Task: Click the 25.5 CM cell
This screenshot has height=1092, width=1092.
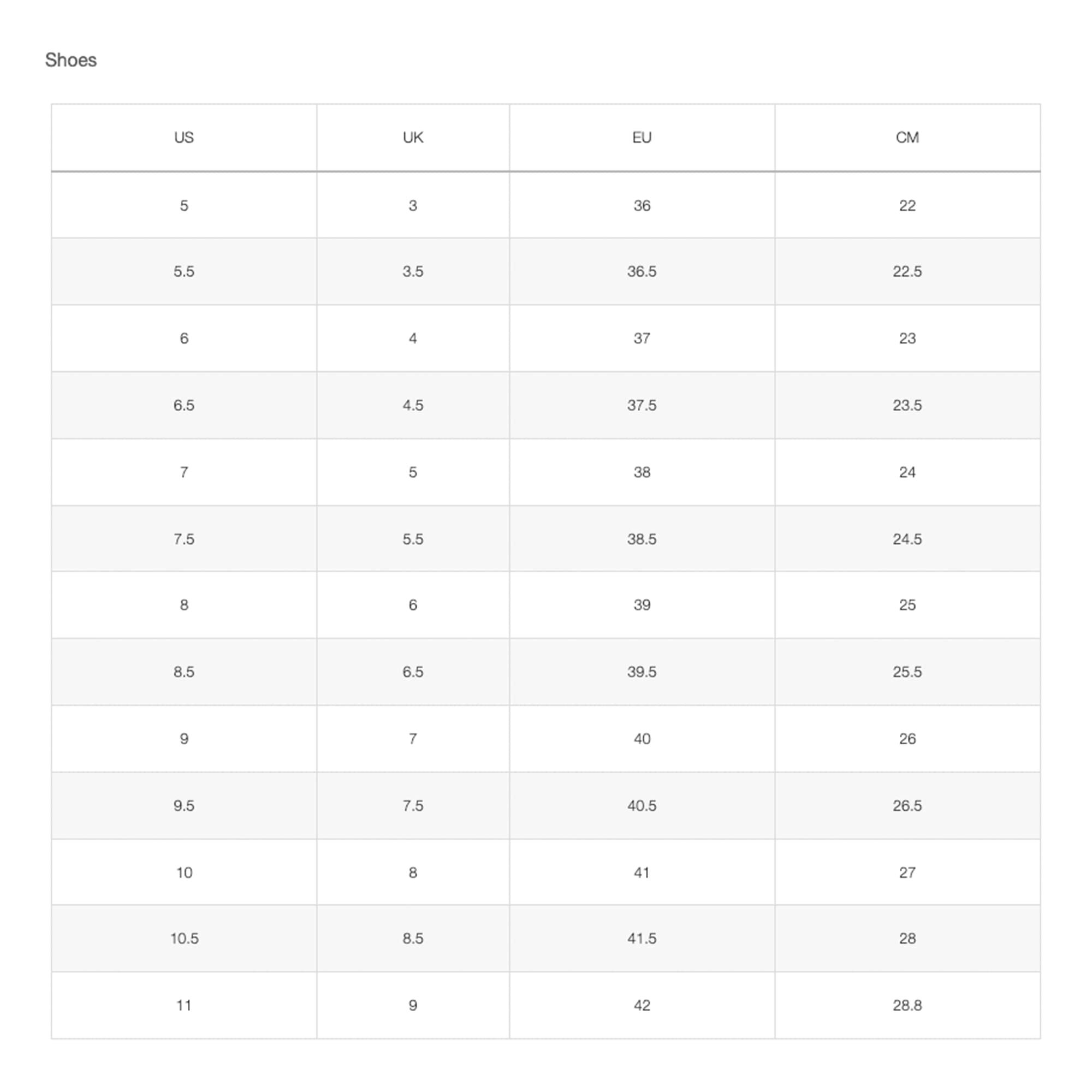Action: (906, 672)
